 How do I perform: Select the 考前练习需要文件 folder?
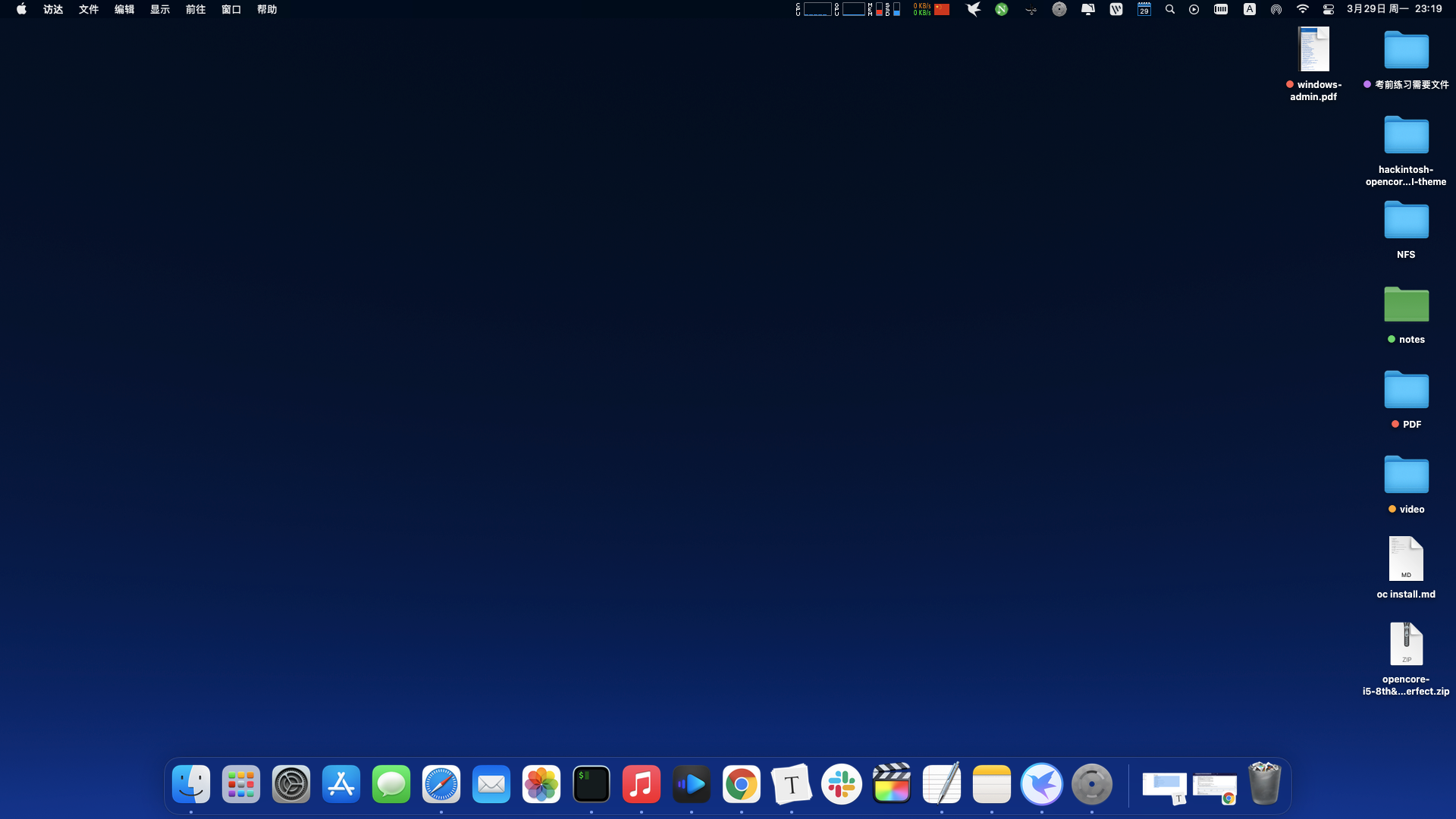point(1406,59)
